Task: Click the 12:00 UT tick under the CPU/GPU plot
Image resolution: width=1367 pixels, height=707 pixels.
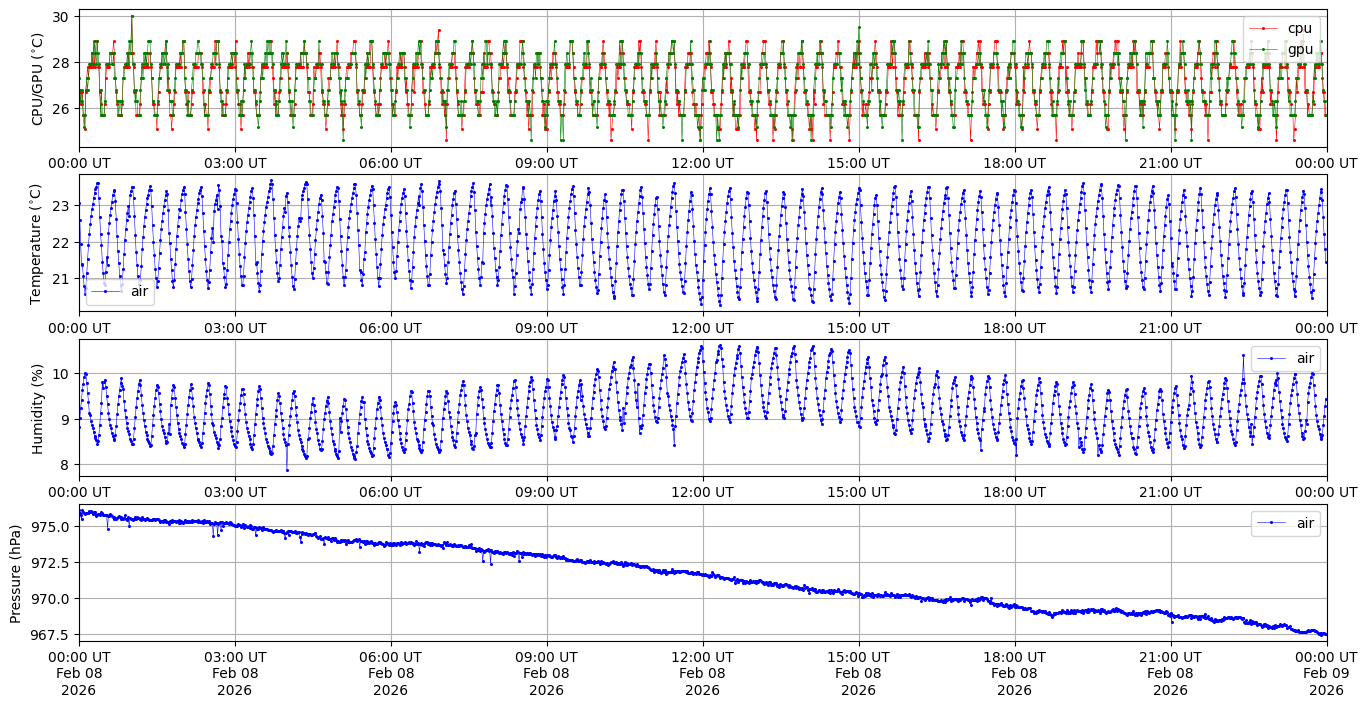Action: [x=702, y=163]
